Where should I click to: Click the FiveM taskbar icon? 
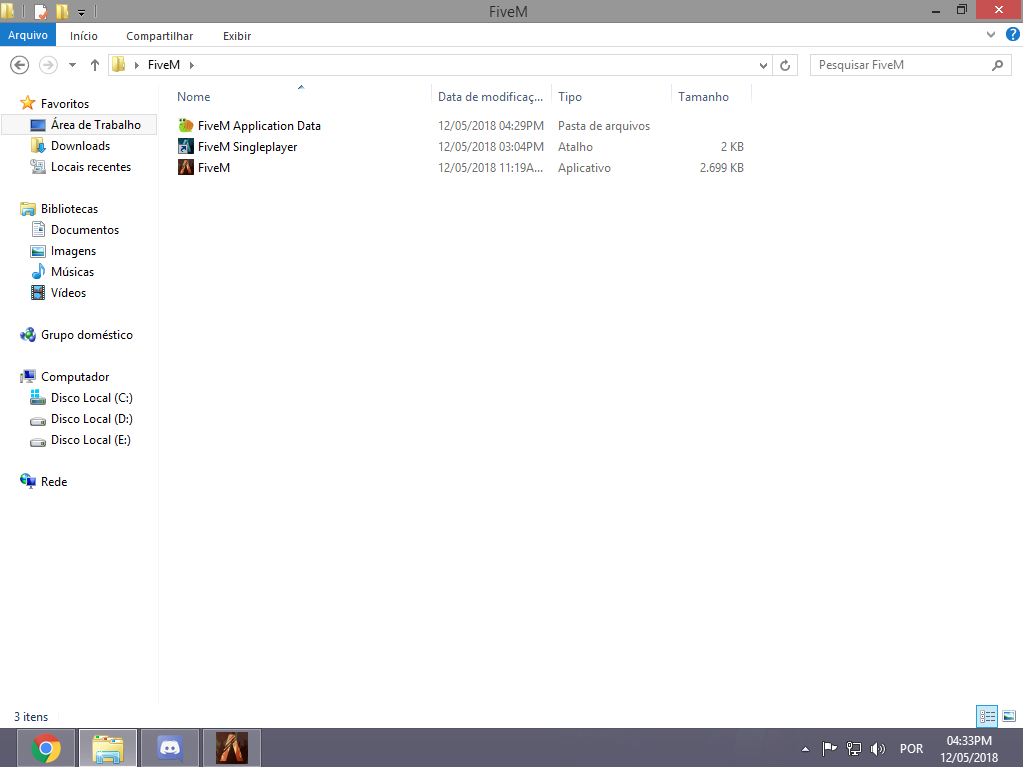click(232, 747)
